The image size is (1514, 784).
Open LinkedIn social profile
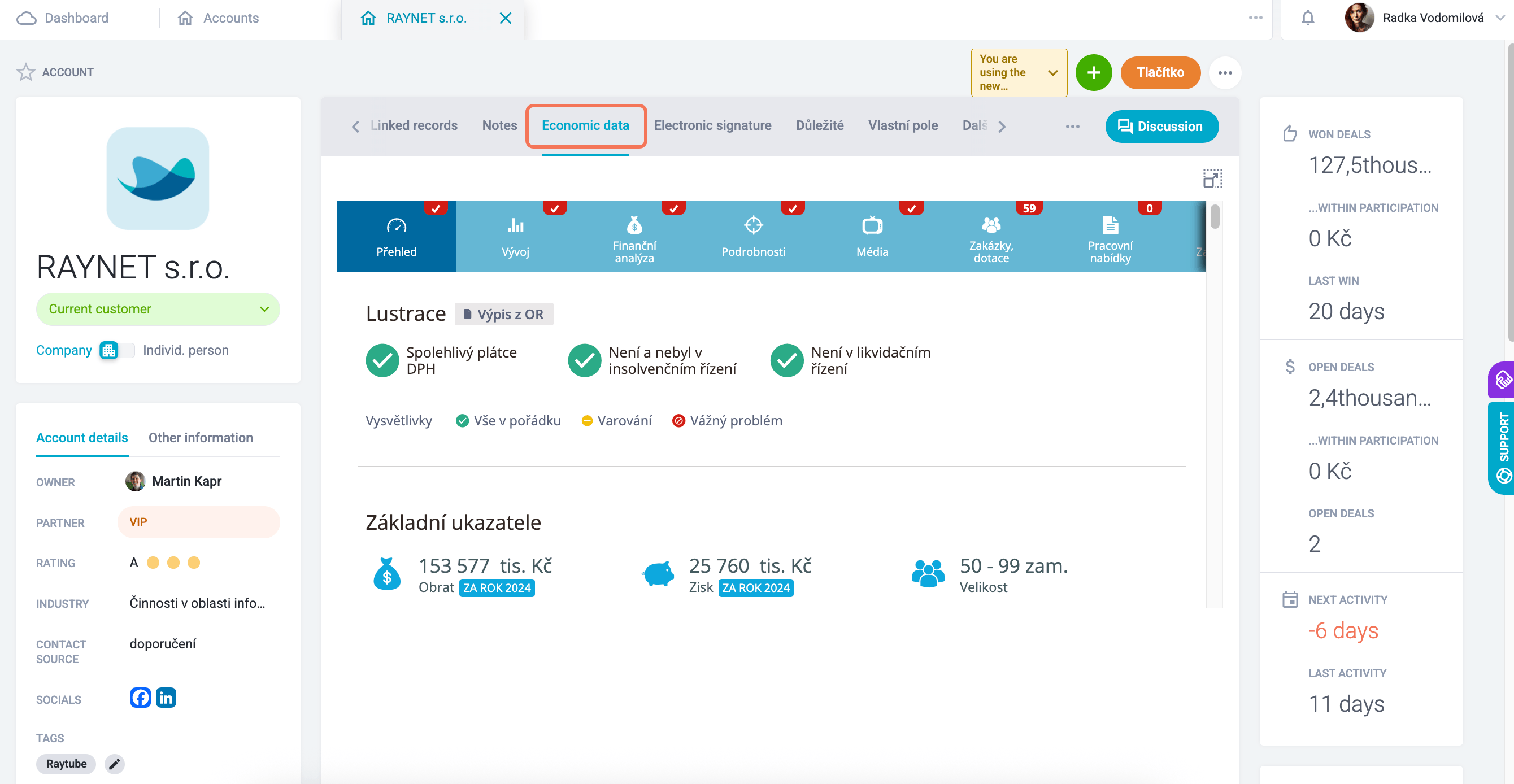pyautogui.click(x=166, y=698)
